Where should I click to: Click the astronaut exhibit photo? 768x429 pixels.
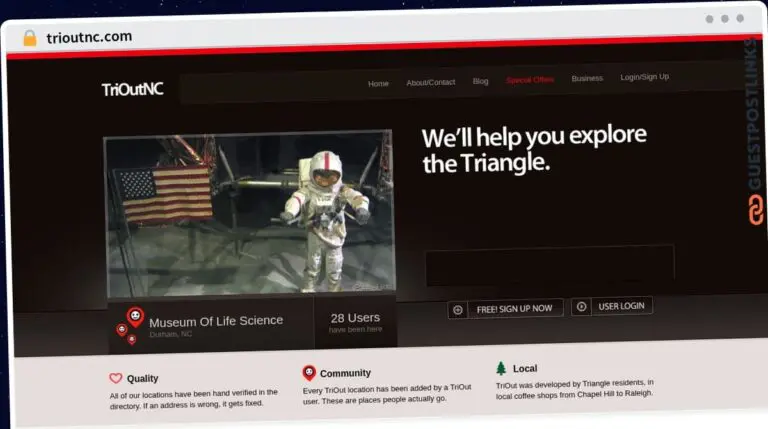point(249,214)
